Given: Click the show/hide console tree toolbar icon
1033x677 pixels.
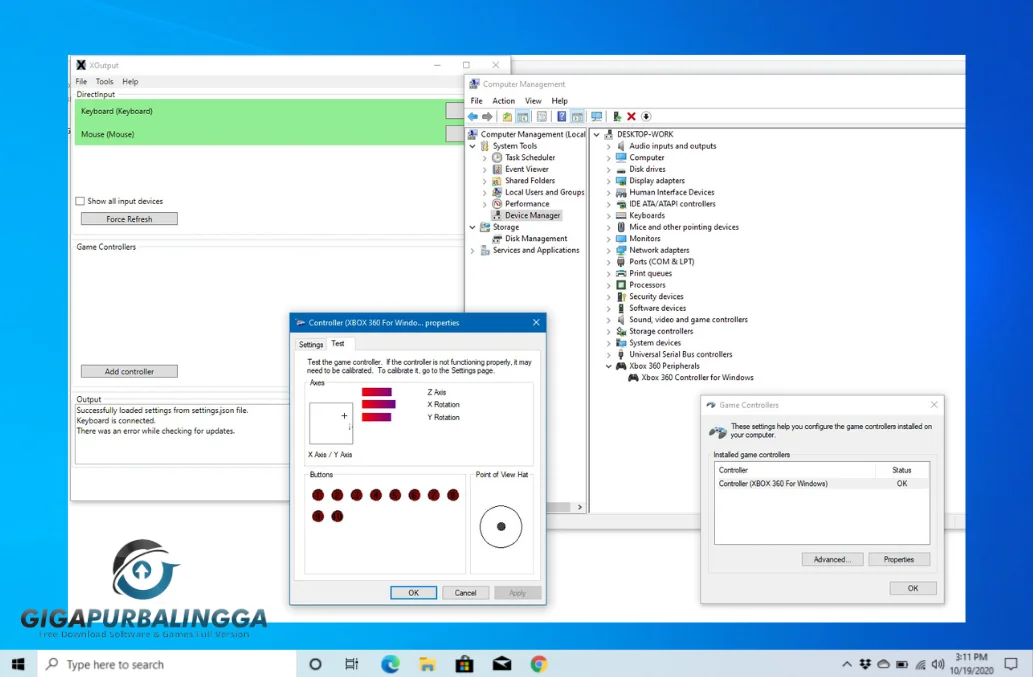Looking at the screenshot, I should [x=523, y=116].
